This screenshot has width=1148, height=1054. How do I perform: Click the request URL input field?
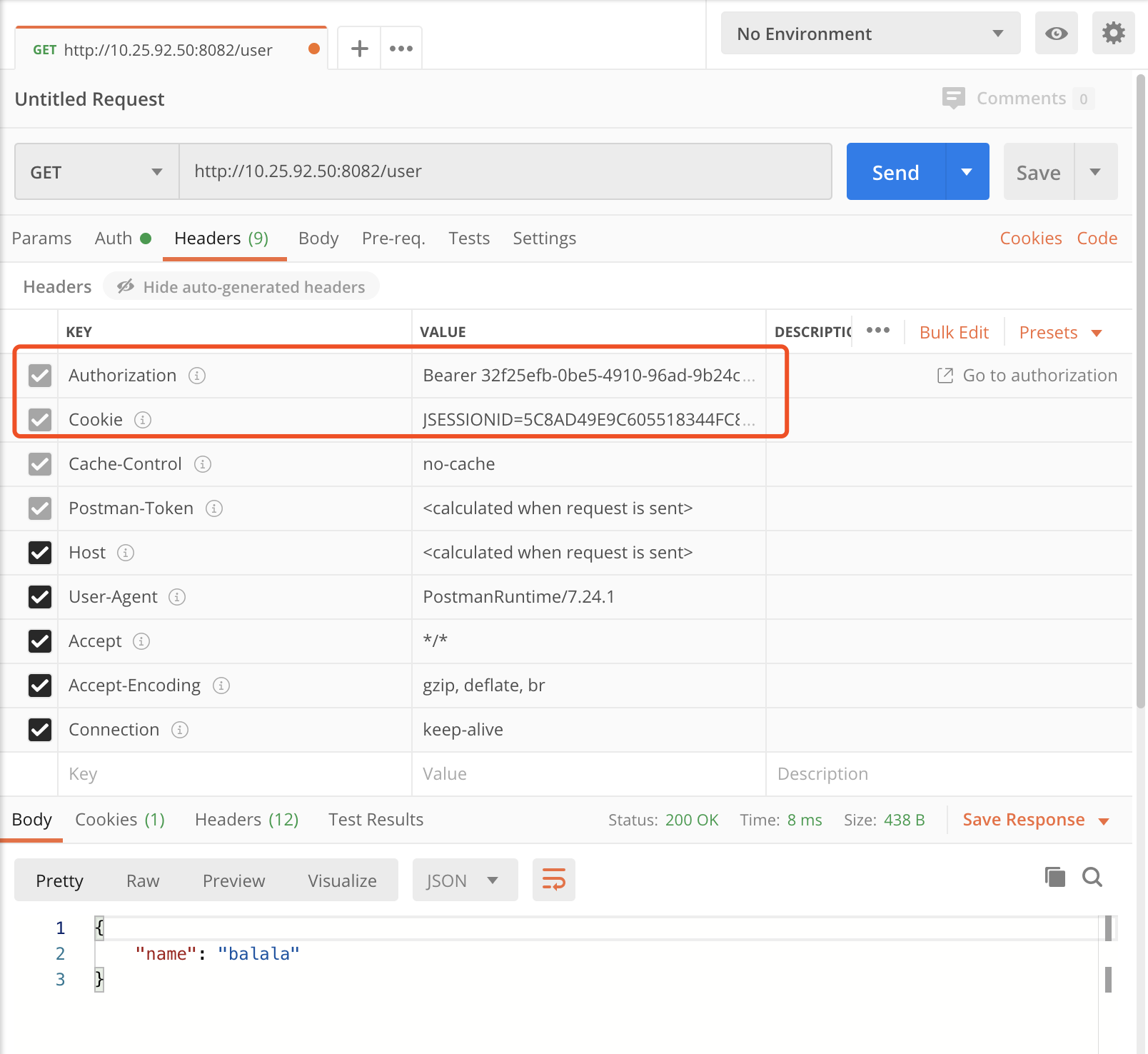point(505,171)
